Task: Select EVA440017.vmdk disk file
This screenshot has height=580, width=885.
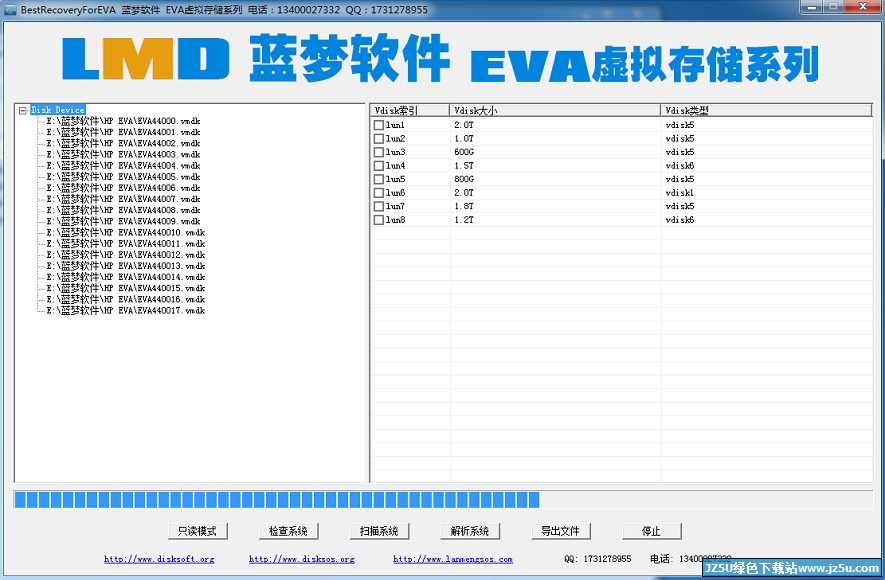Action: pos(125,311)
